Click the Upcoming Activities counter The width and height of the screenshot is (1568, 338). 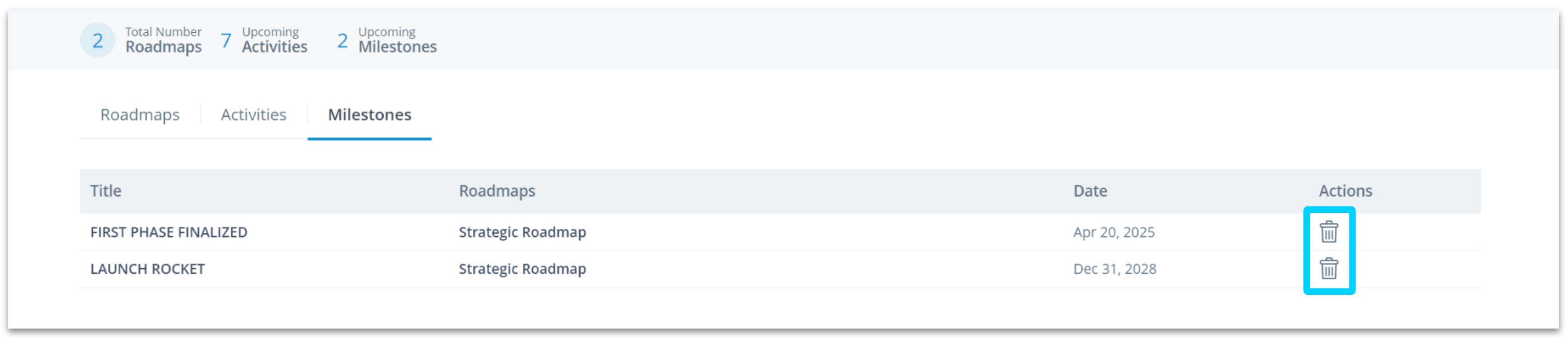click(264, 40)
